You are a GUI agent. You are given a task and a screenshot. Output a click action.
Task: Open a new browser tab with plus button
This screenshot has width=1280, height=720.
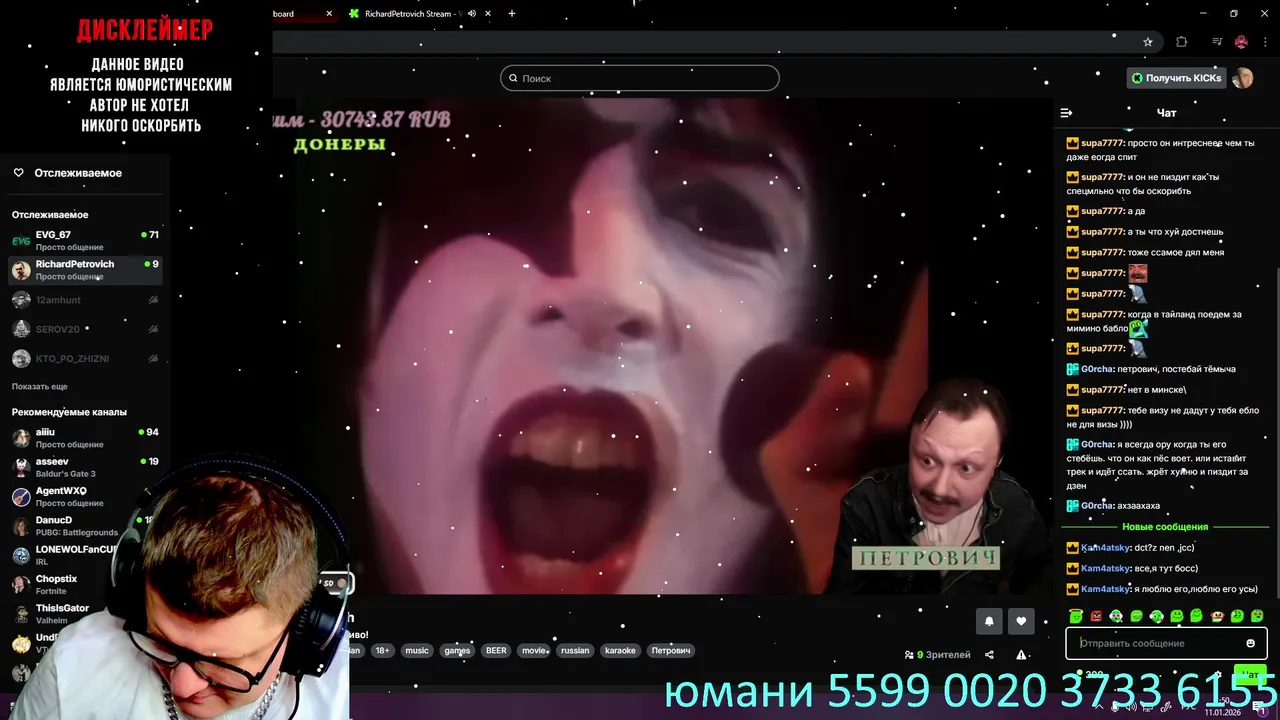tap(512, 14)
